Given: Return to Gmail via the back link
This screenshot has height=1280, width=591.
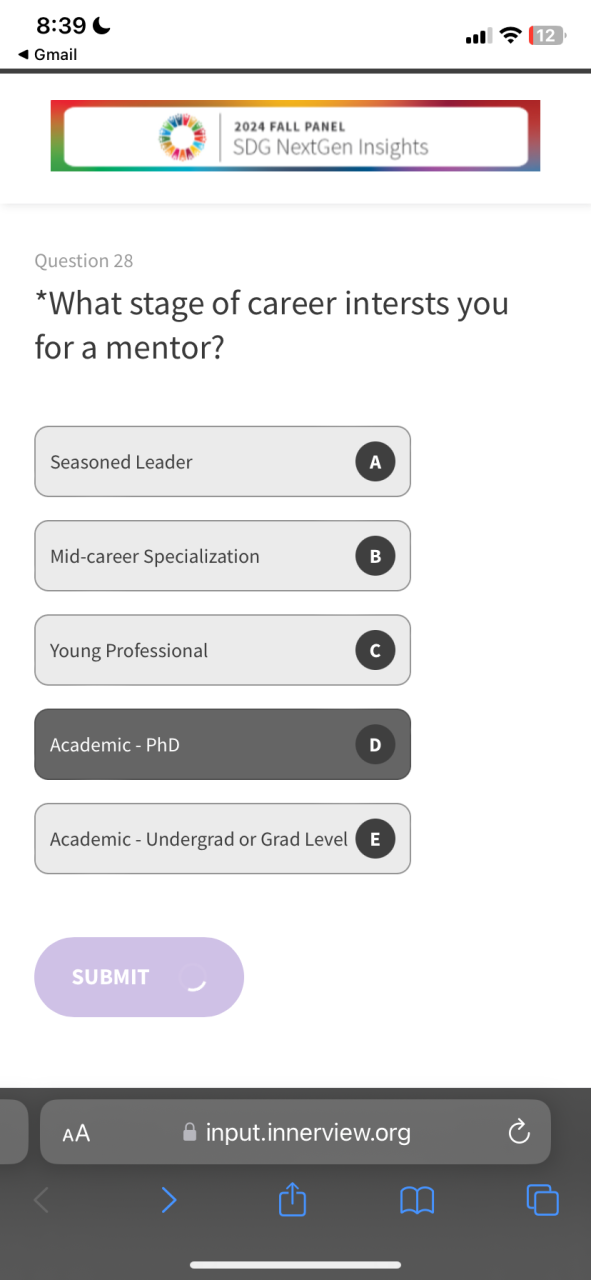Looking at the screenshot, I should [x=48, y=55].
